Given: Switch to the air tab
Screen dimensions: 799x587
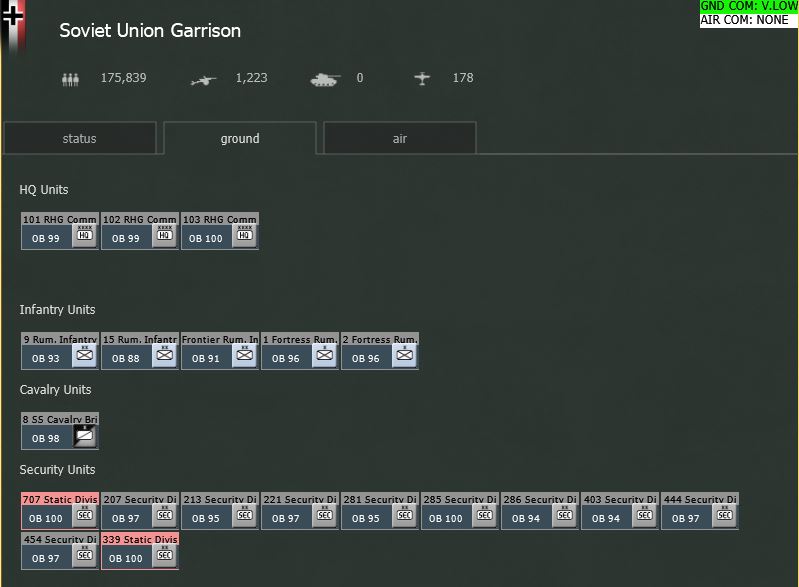Looking at the screenshot, I should point(400,138).
